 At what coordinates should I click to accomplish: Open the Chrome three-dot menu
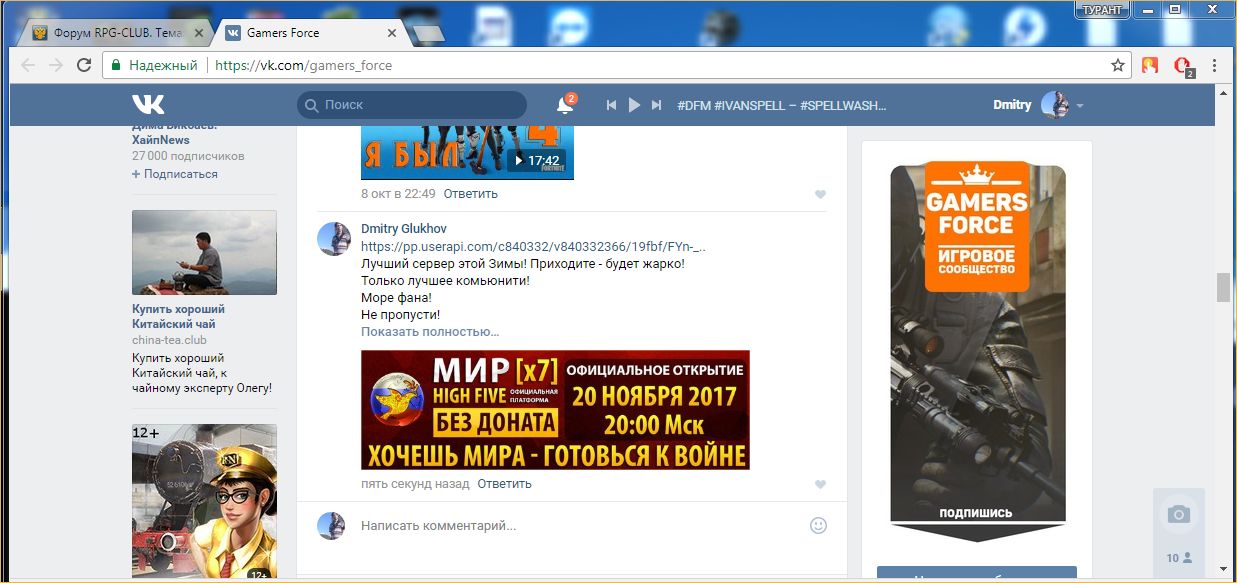click(x=1215, y=65)
